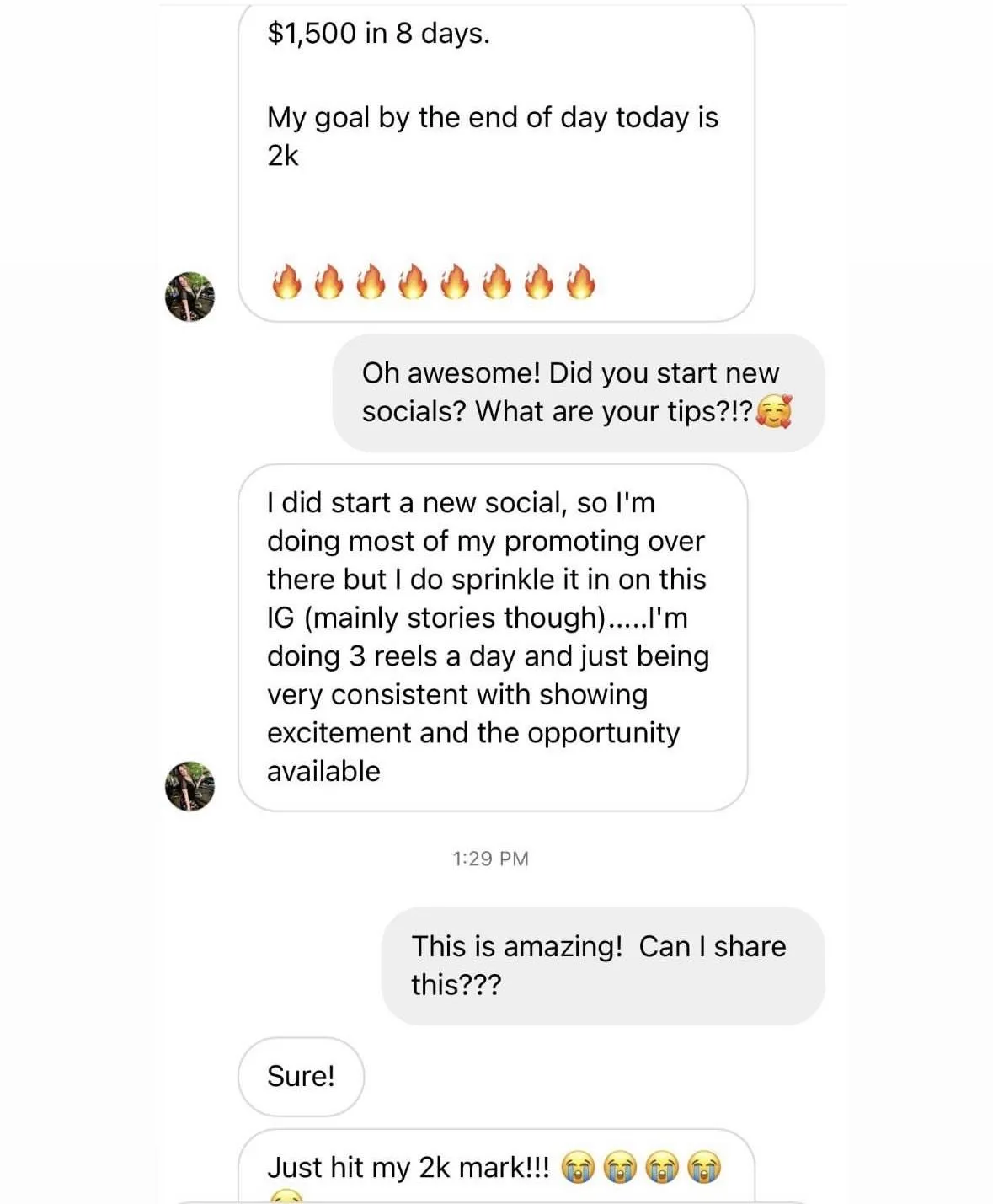Image resolution: width=993 pixels, height=1204 pixels.
Task: Tap the second fire emoji in the row
Action: click(x=328, y=281)
